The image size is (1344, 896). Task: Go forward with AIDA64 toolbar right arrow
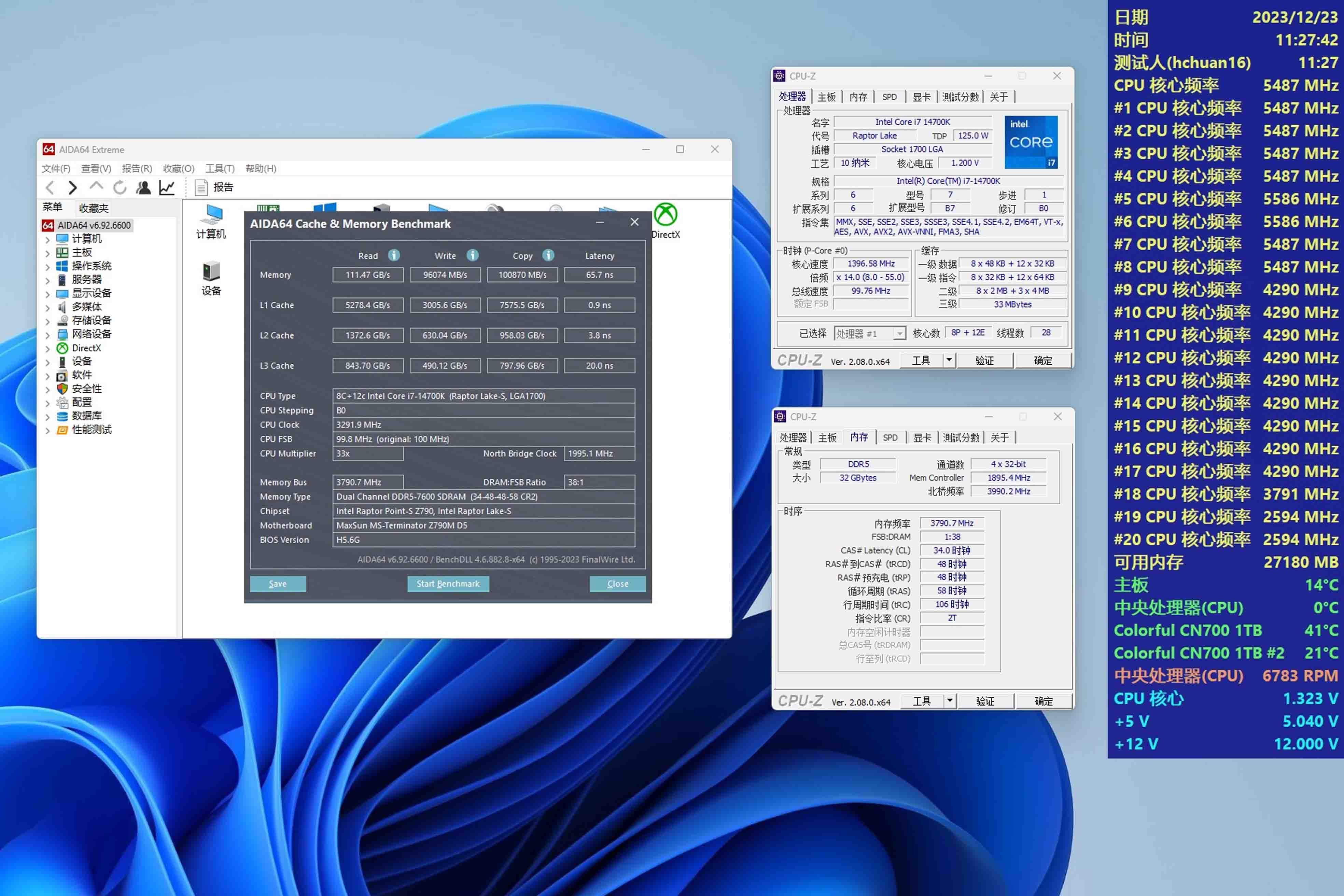click(x=73, y=187)
